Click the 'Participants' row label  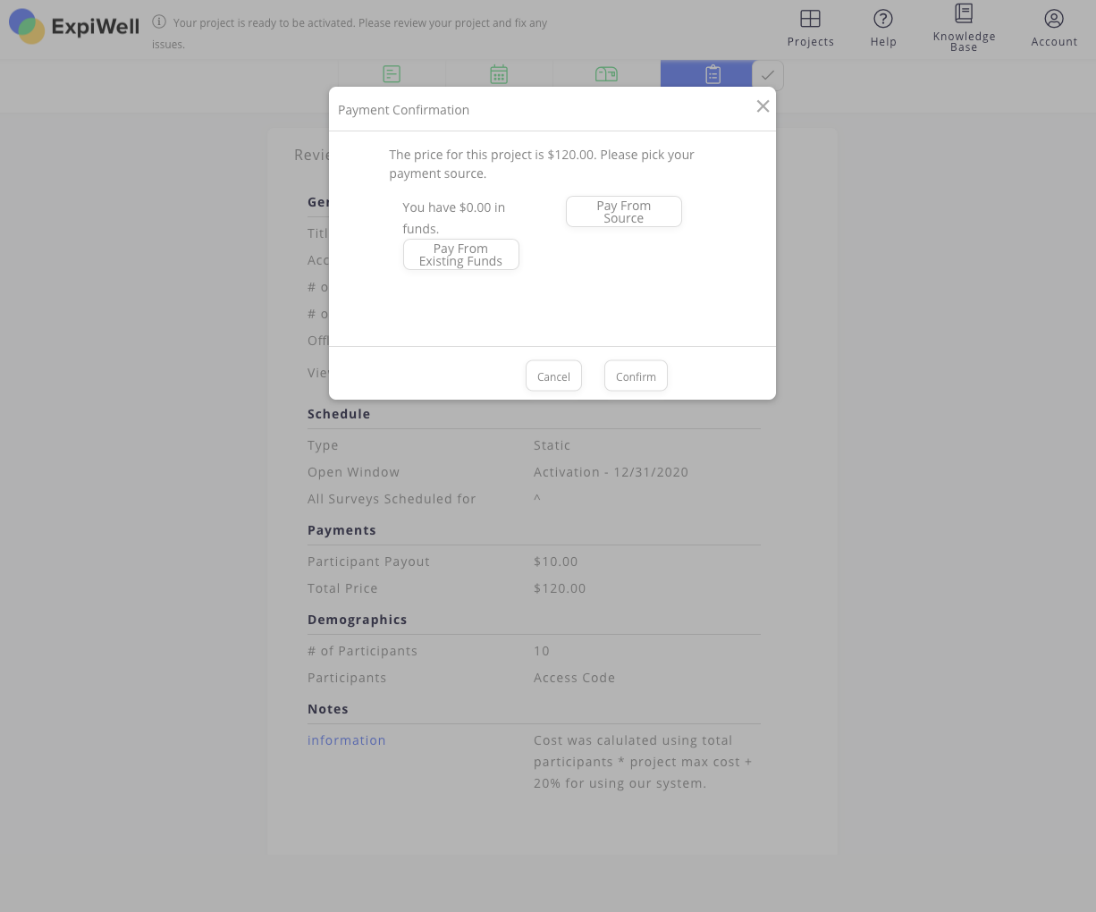point(347,677)
